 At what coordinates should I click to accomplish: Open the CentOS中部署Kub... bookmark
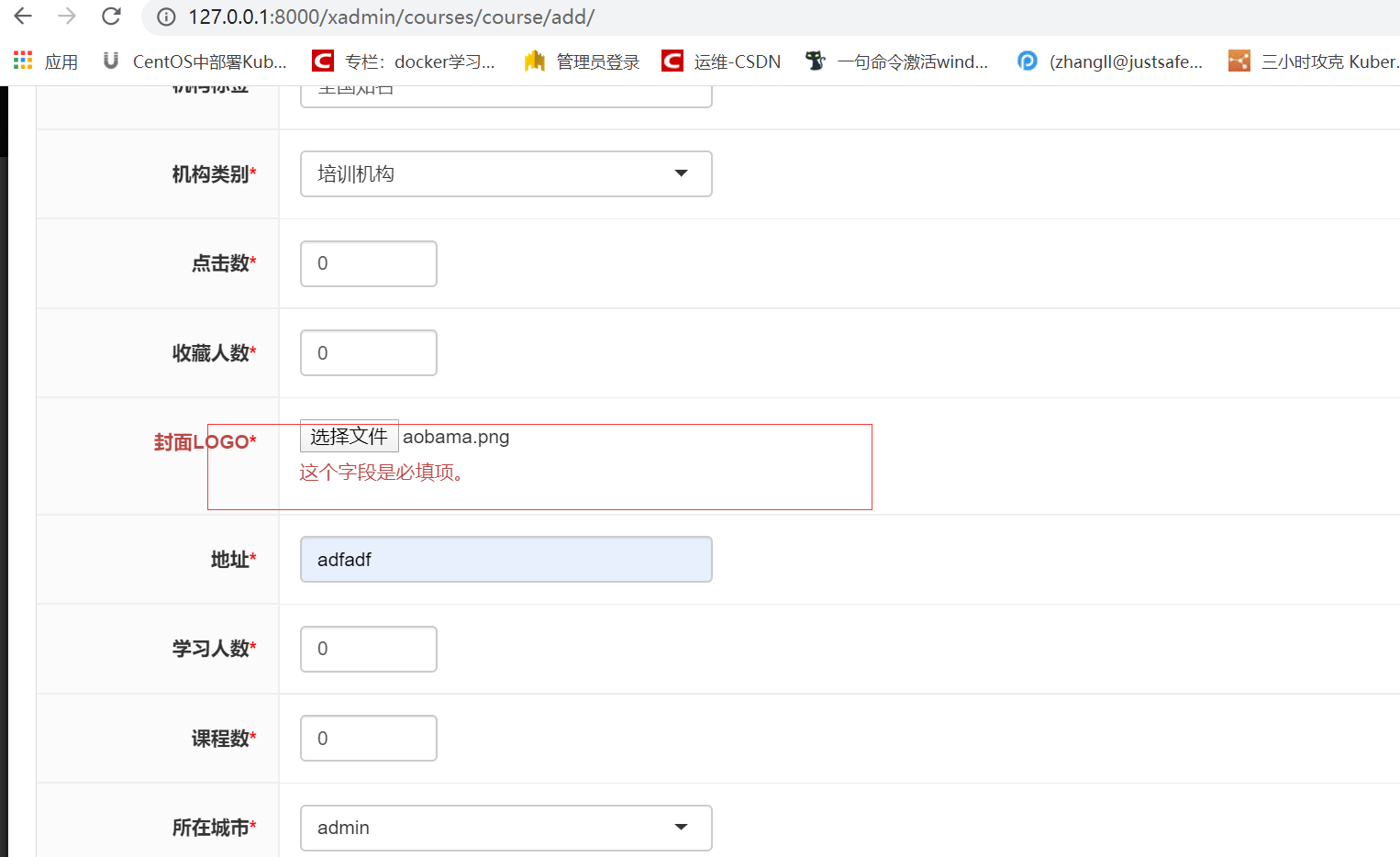[x=194, y=61]
